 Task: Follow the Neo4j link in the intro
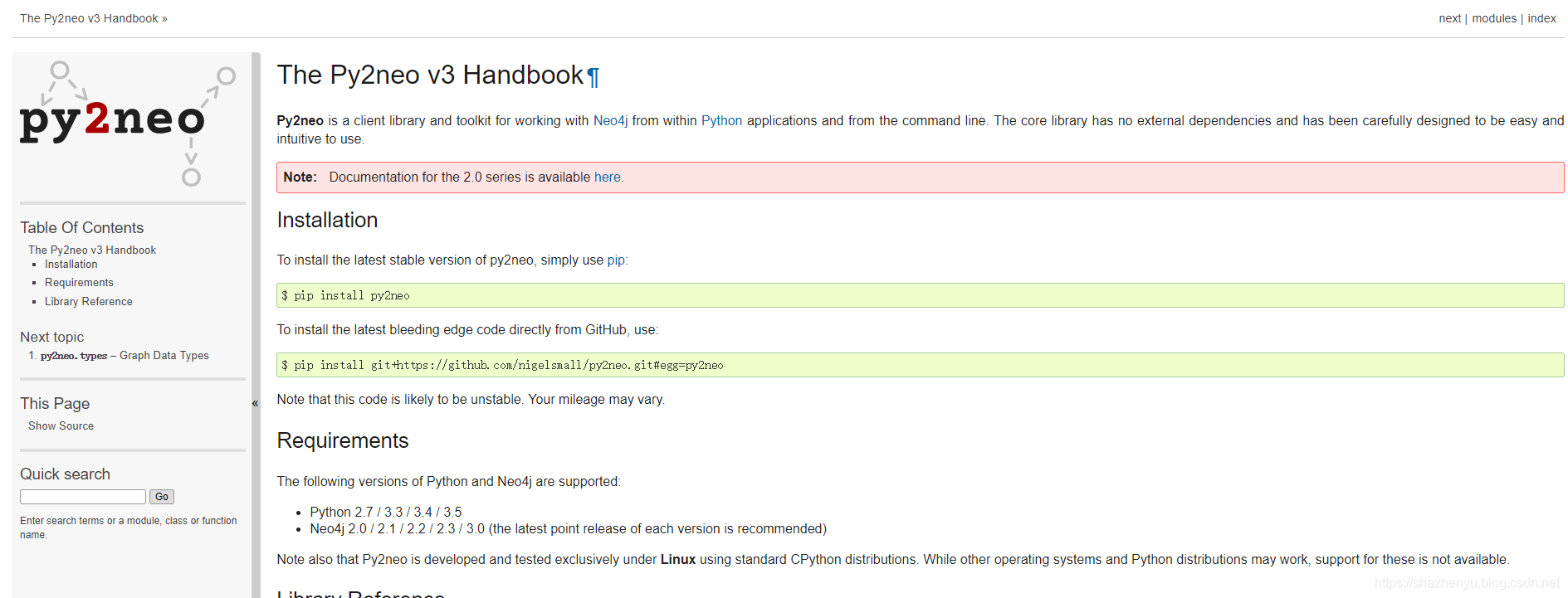point(610,120)
